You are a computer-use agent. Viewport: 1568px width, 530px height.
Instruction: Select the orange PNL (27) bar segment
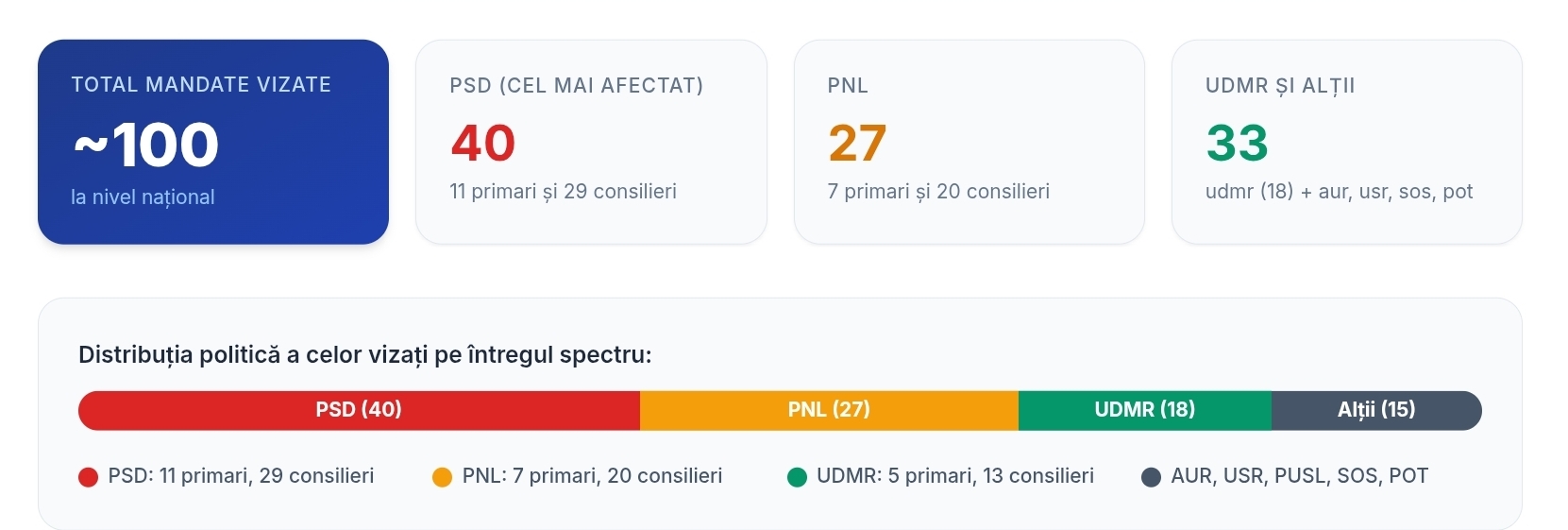coord(829,410)
